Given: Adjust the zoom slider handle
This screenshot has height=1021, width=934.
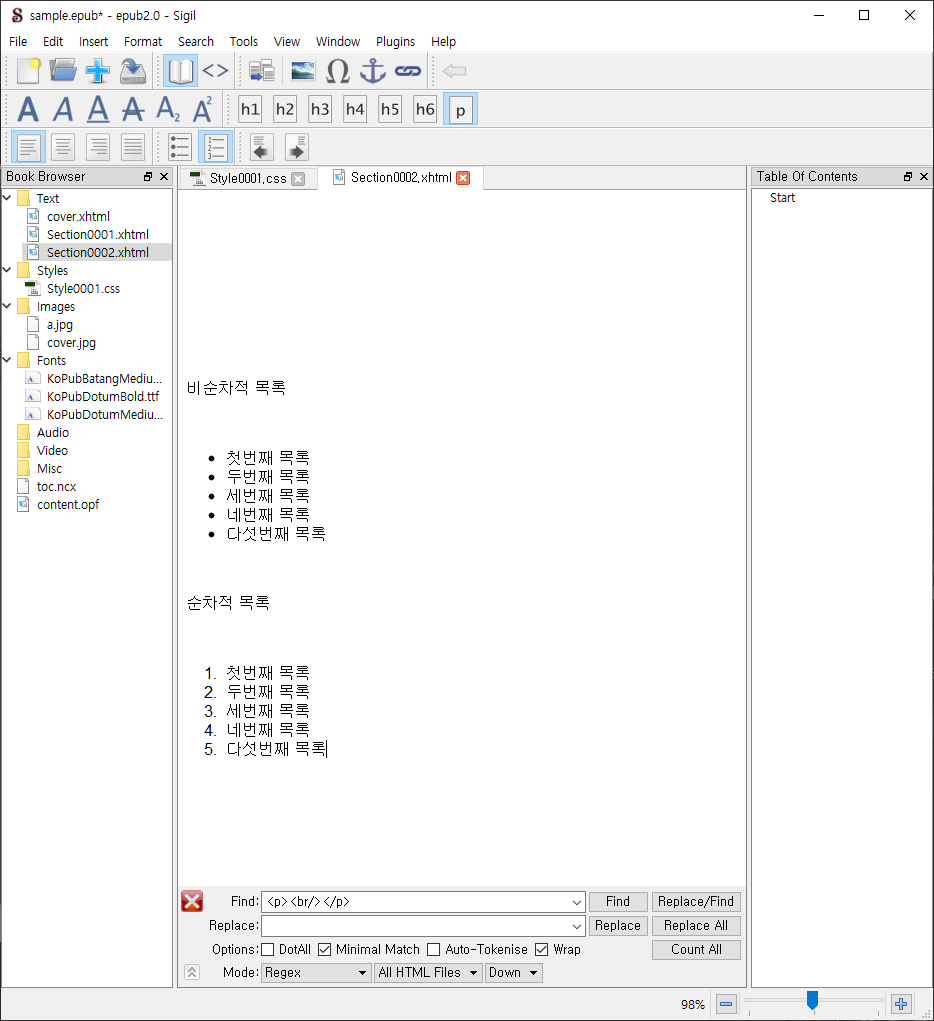Looking at the screenshot, I should tap(812, 1000).
